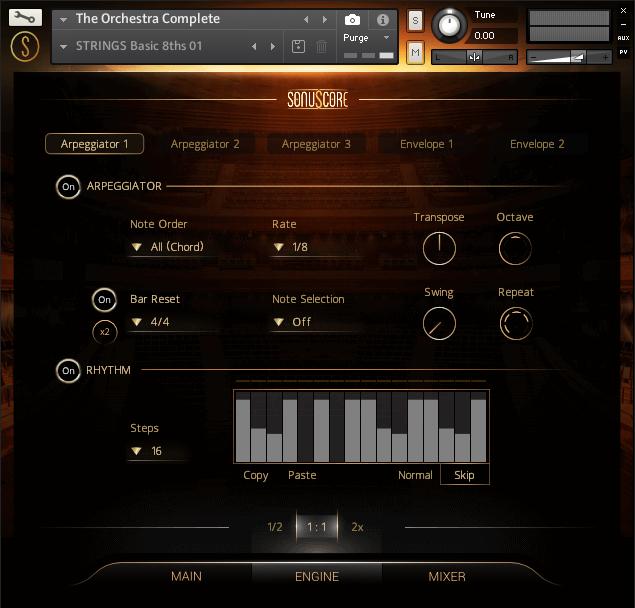Solo the instrument with S button
Viewport: 635px width, 608px height.
coord(416,20)
